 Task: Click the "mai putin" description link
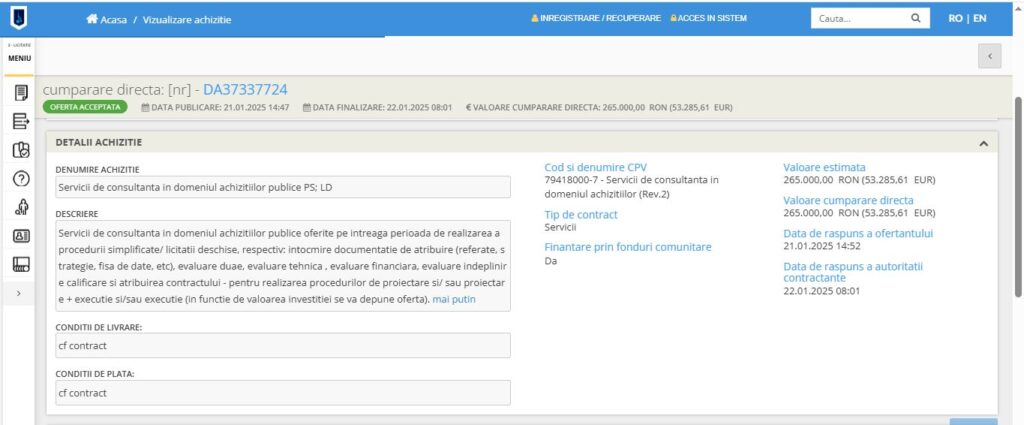[454, 300]
